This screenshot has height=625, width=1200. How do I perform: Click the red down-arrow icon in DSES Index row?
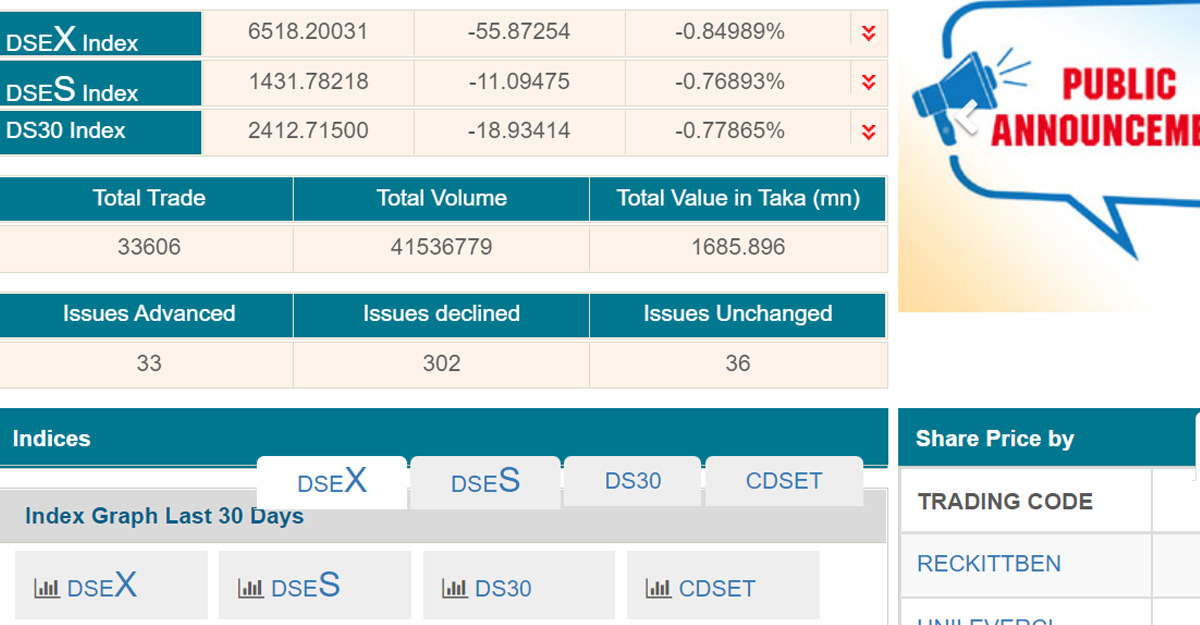coord(868,82)
